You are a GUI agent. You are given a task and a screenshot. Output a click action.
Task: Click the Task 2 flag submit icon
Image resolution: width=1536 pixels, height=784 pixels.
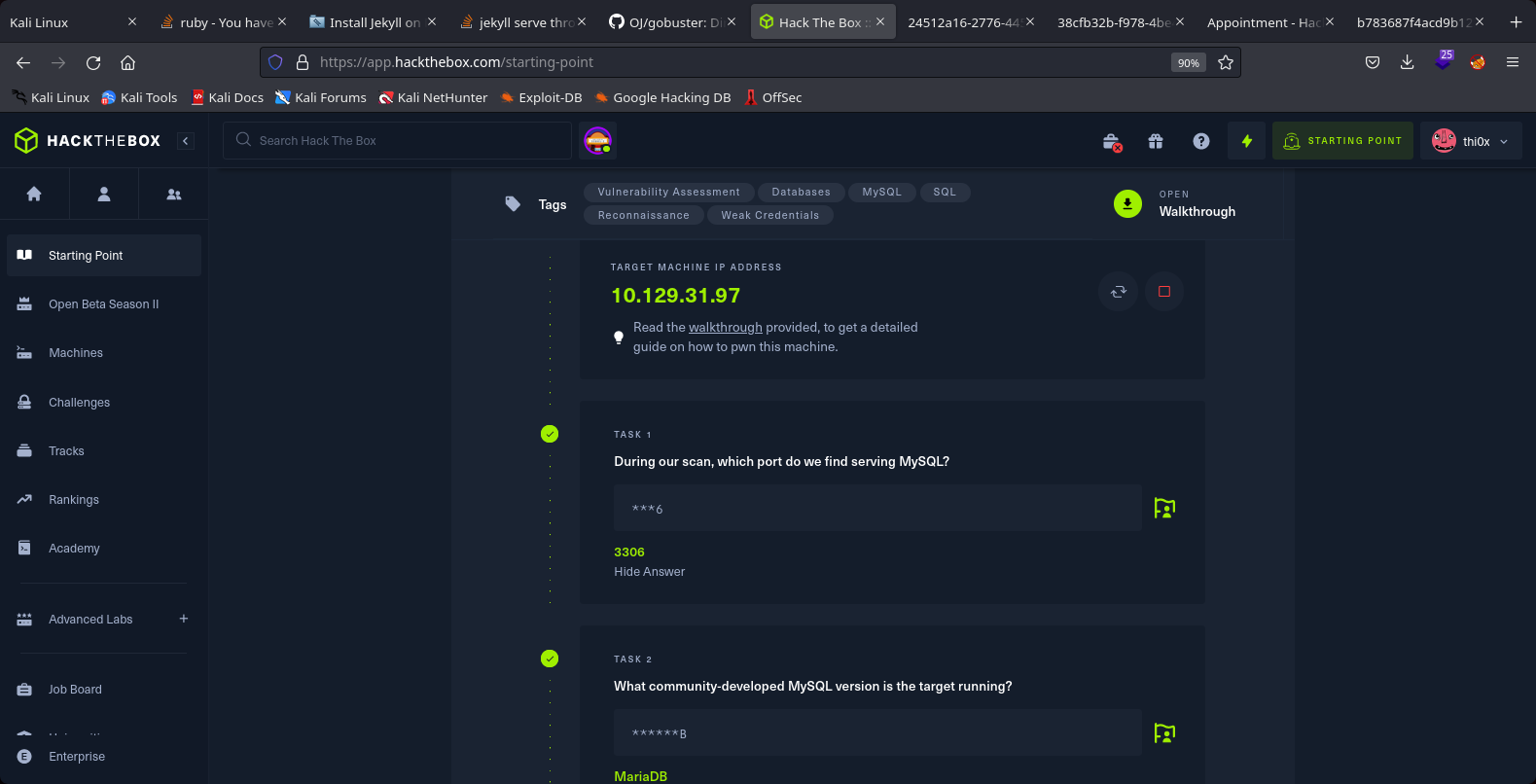tap(1164, 732)
